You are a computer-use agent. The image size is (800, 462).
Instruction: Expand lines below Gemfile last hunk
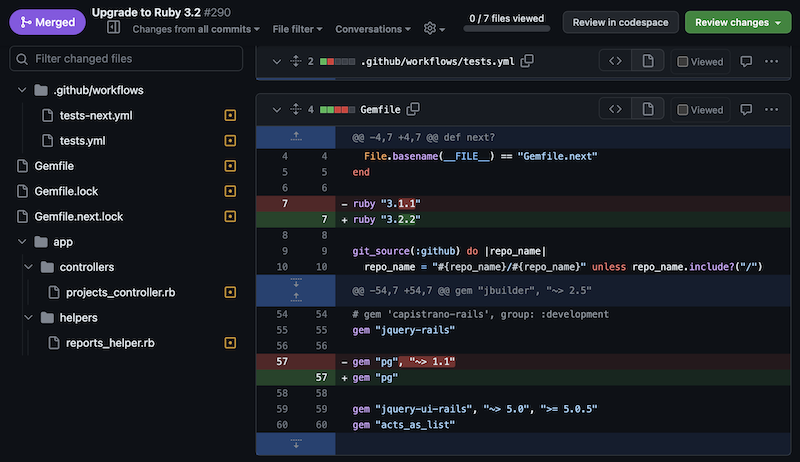click(296, 444)
